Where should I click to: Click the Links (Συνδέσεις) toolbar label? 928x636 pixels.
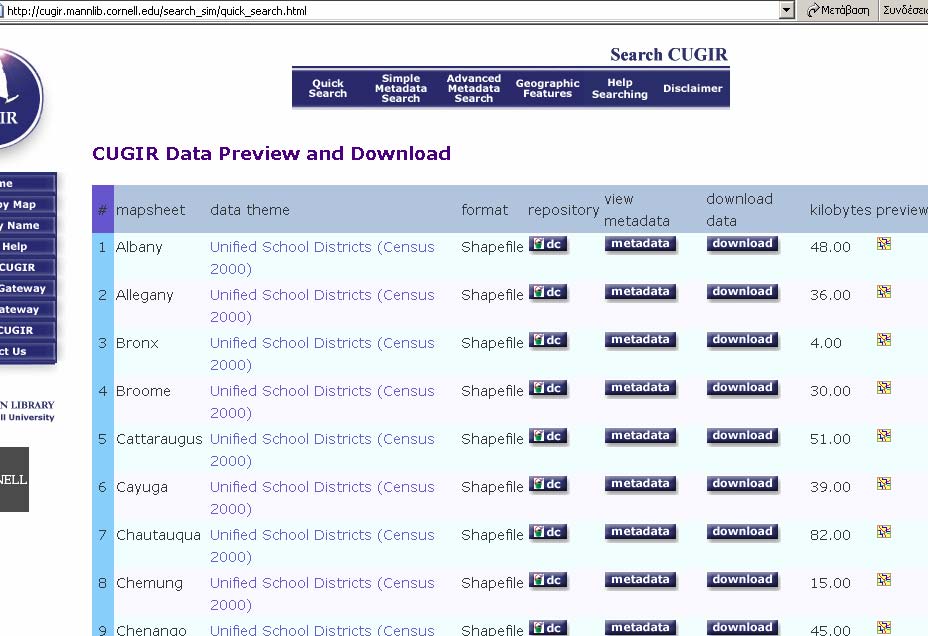tap(904, 10)
